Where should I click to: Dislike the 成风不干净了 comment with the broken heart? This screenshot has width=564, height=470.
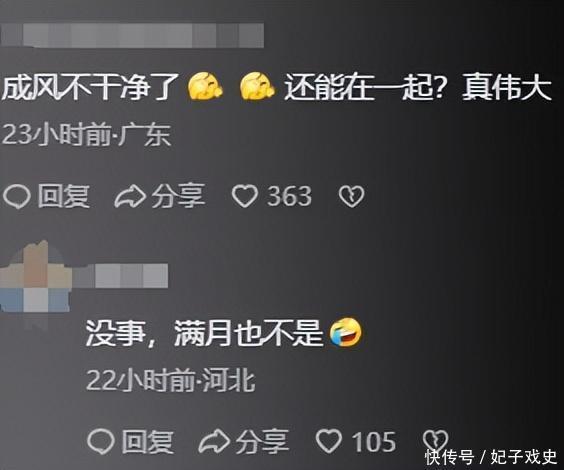point(351,196)
